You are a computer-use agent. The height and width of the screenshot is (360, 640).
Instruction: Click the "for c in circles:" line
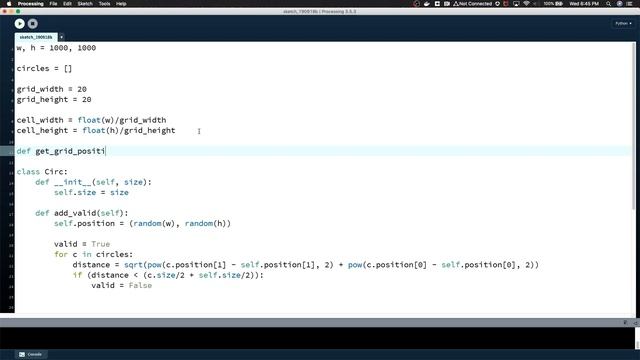pyautogui.click(x=93, y=254)
